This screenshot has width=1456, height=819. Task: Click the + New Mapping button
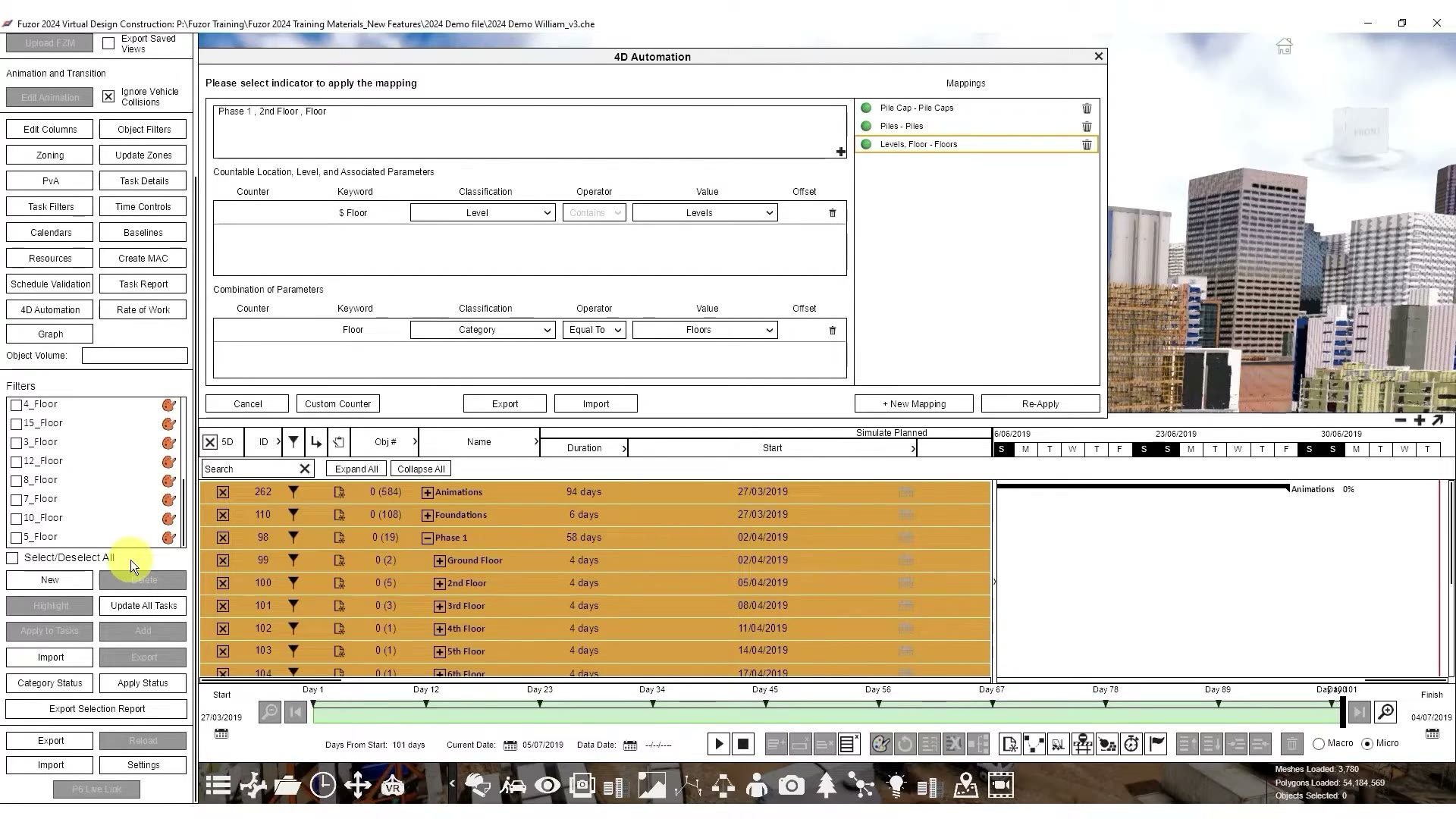coord(914,404)
